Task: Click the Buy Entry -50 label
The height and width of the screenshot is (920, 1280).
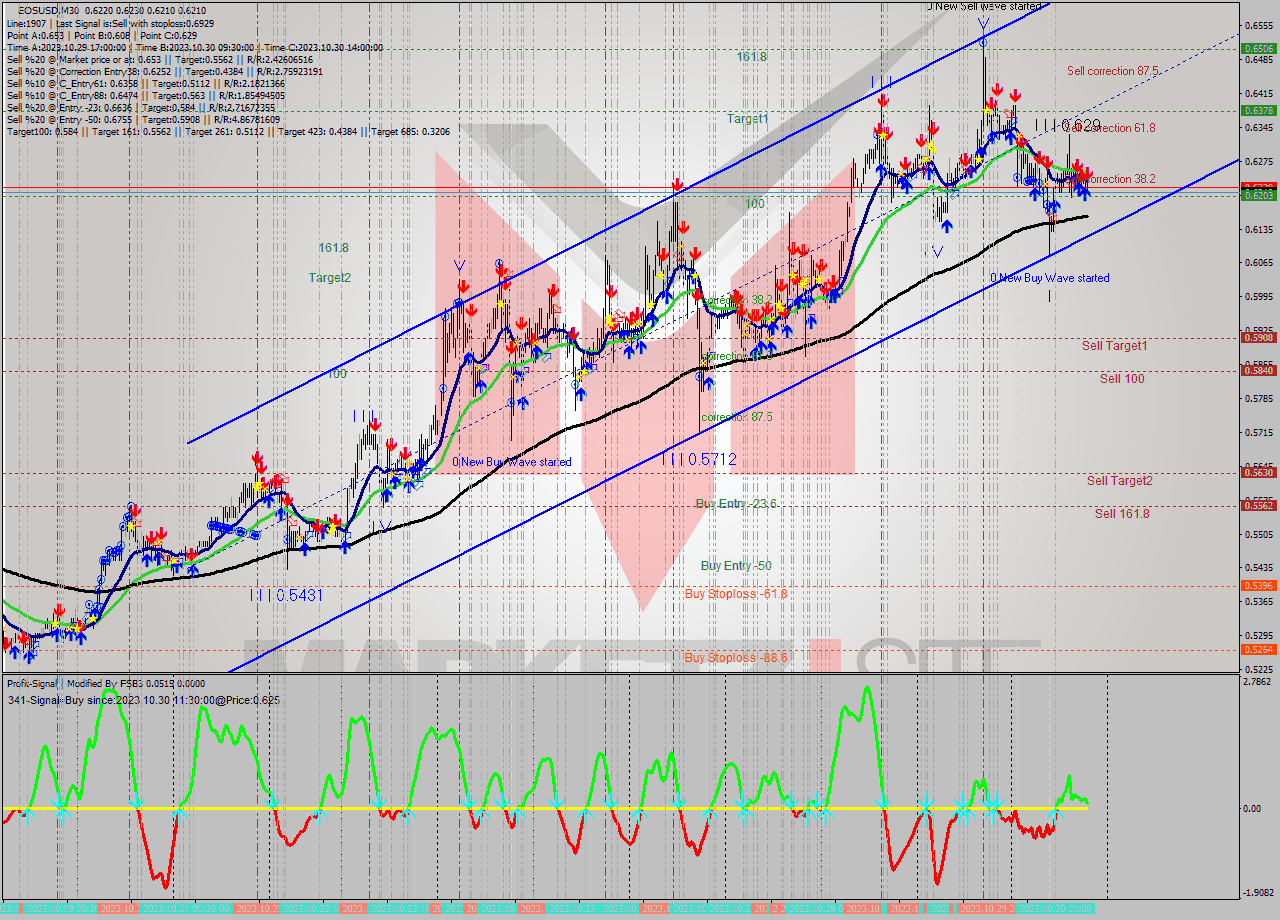Action: coord(735,566)
